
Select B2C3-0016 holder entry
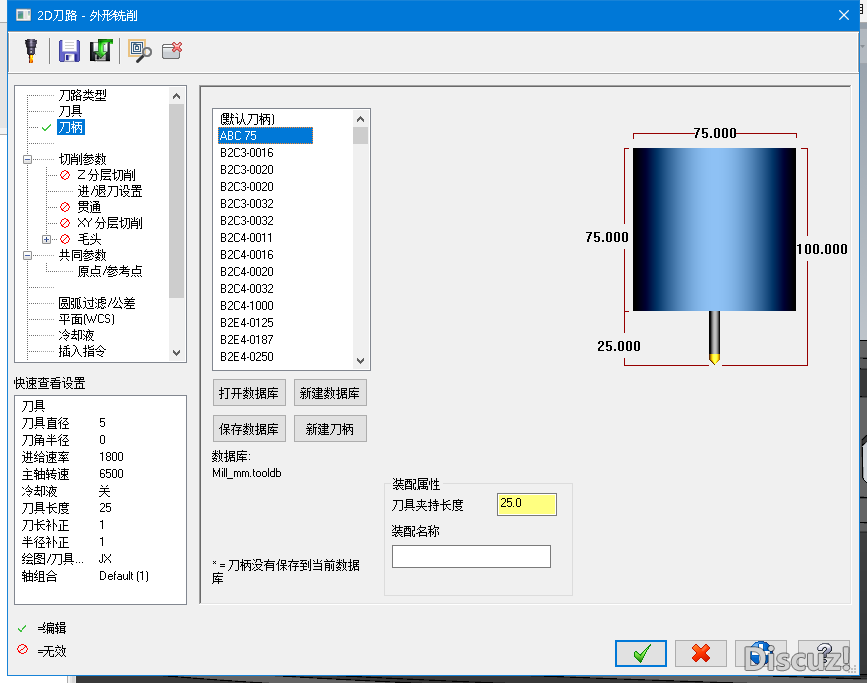click(x=247, y=153)
